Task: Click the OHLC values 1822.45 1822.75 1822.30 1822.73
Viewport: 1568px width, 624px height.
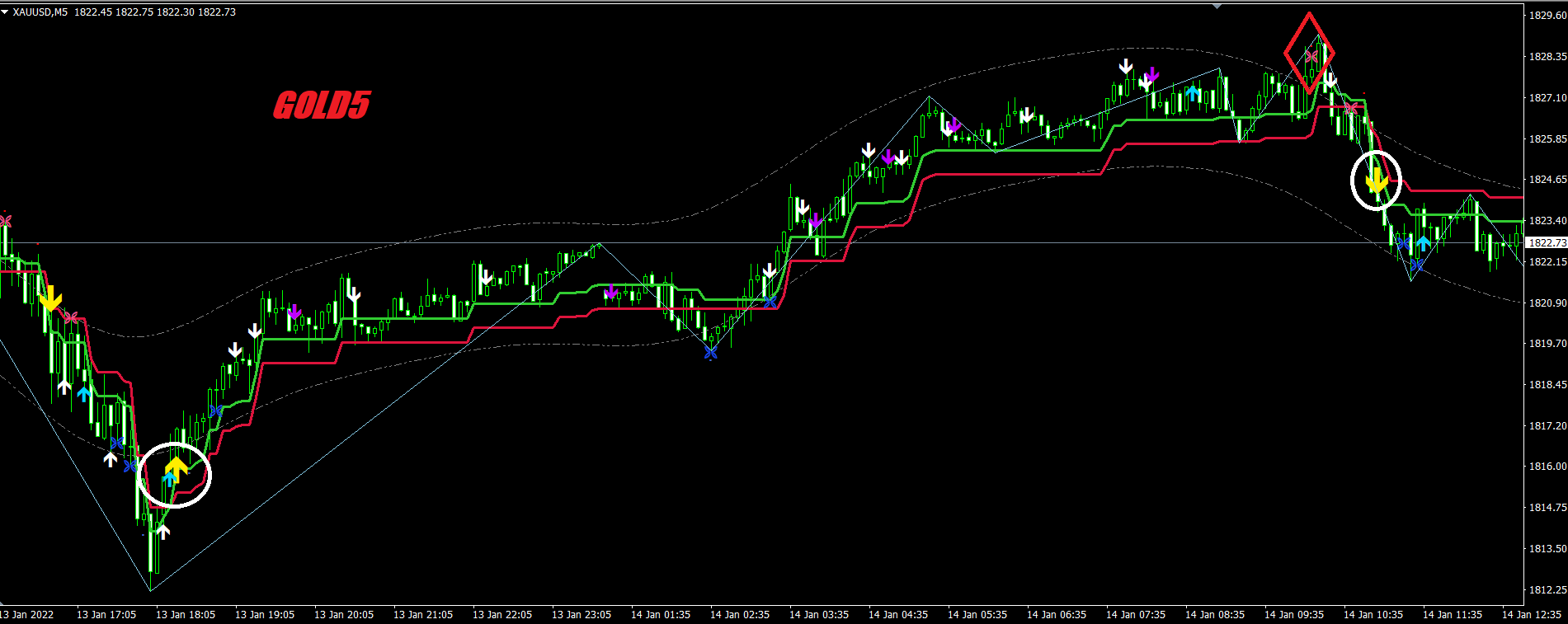Action: [155, 12]
